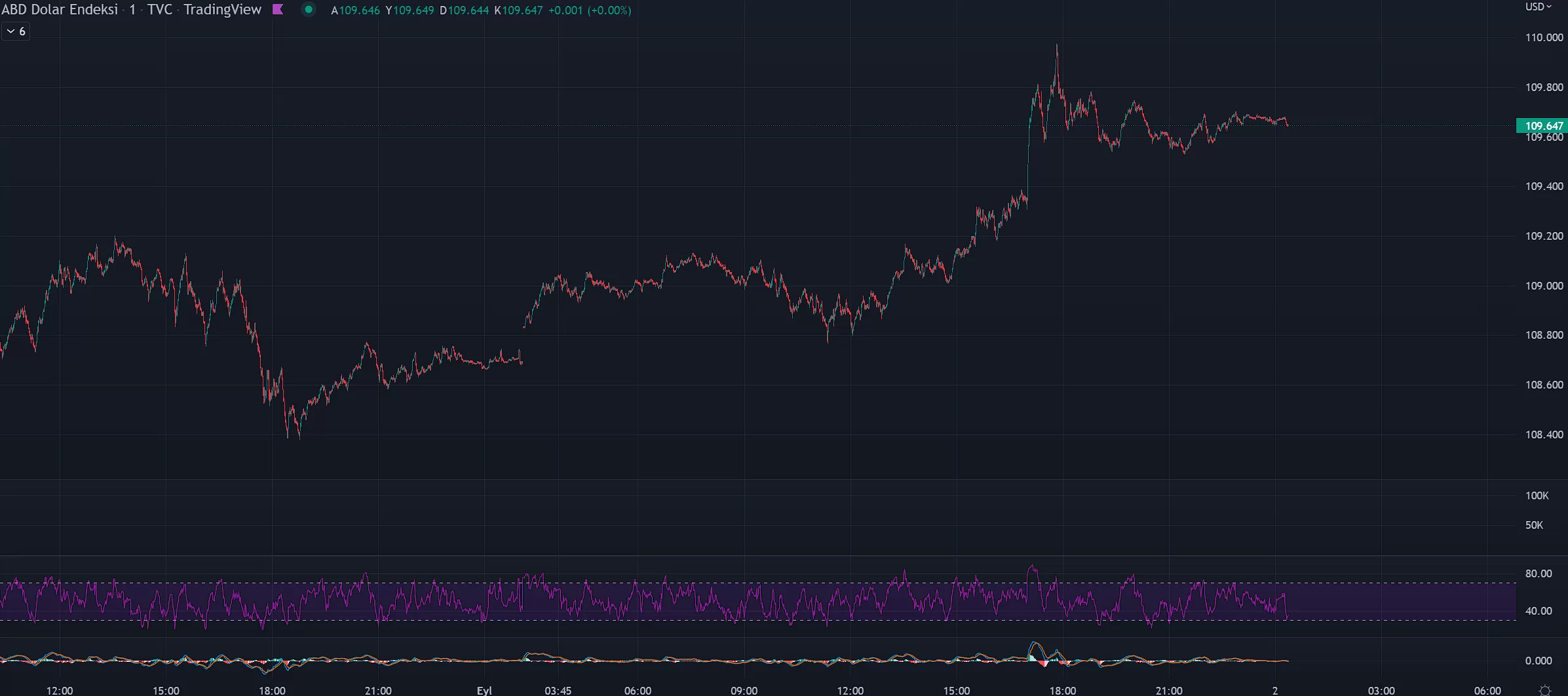1568x696 pixels.
Task: Click the closing value K109.647 in header
Action: click(x=518, y=10)
